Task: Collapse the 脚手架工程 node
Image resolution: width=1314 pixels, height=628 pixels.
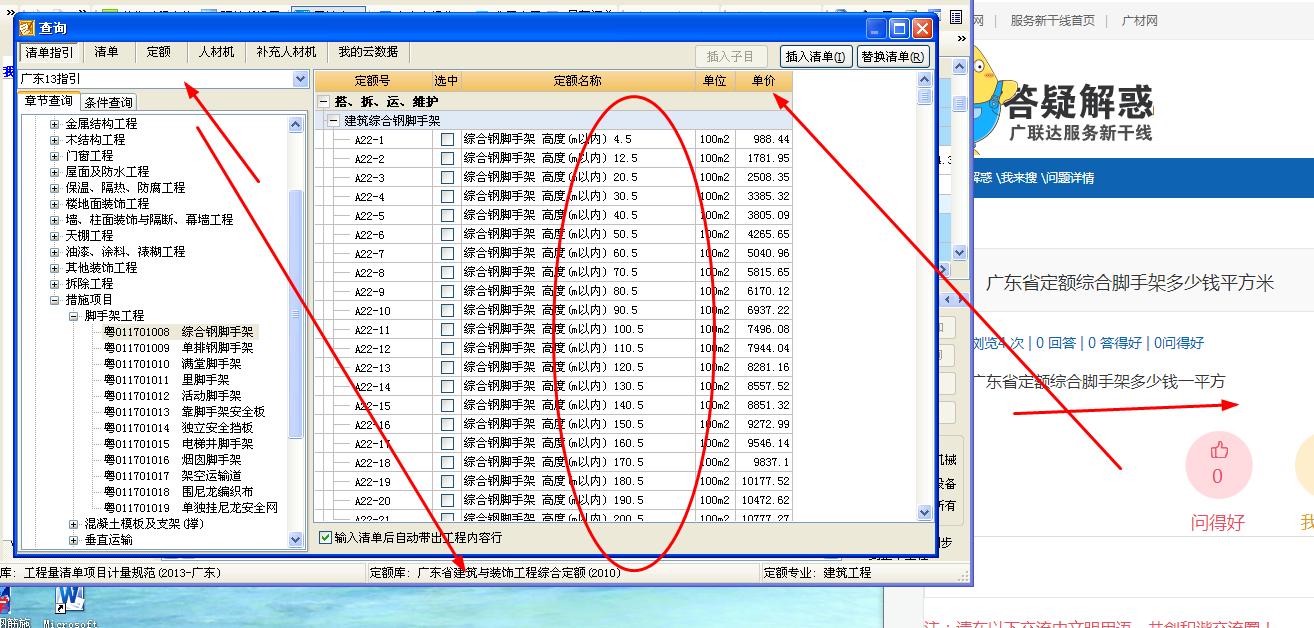Action: pos(74,316)
